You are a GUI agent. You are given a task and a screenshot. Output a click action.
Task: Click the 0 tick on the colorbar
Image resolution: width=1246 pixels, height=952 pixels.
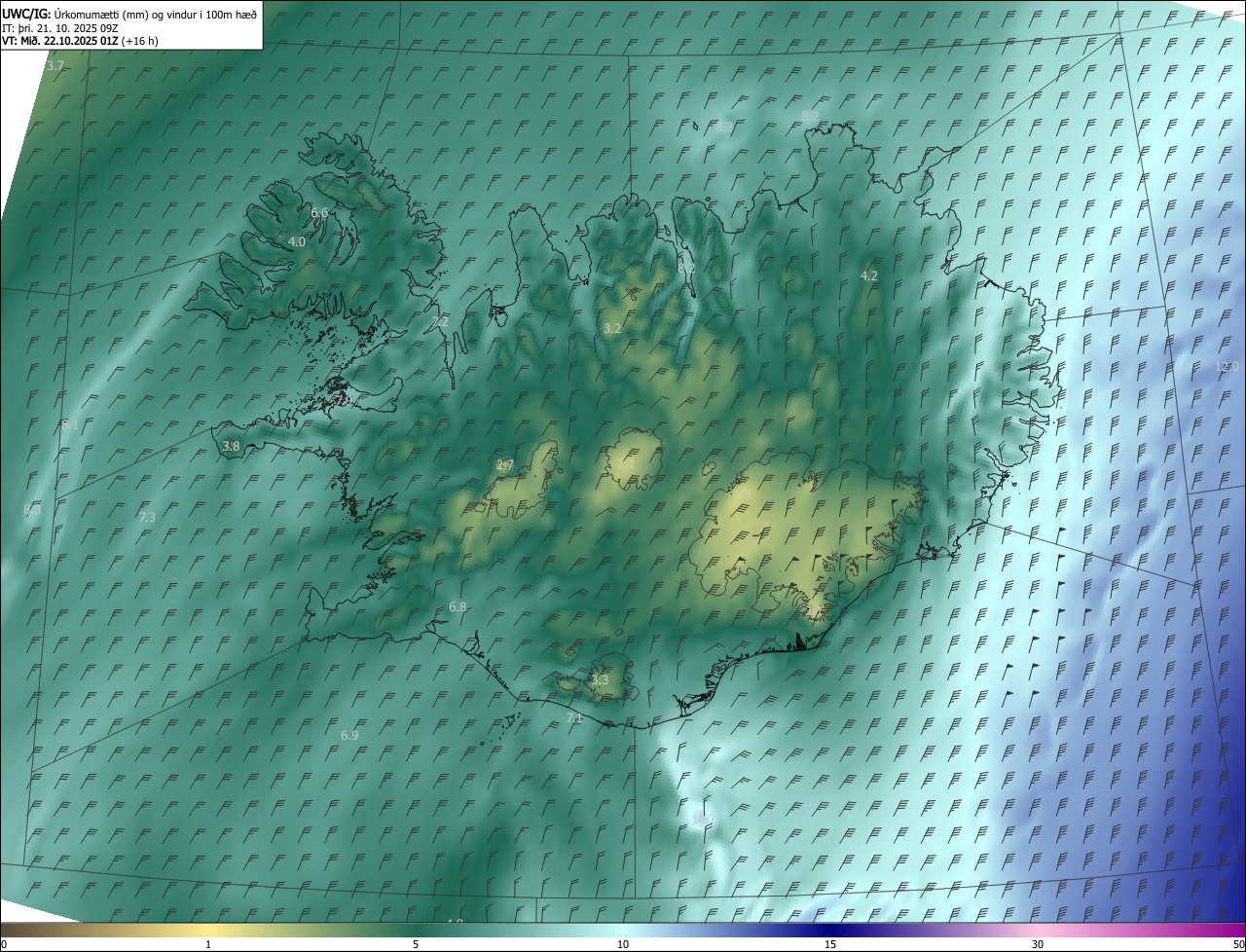pos(4,944)
